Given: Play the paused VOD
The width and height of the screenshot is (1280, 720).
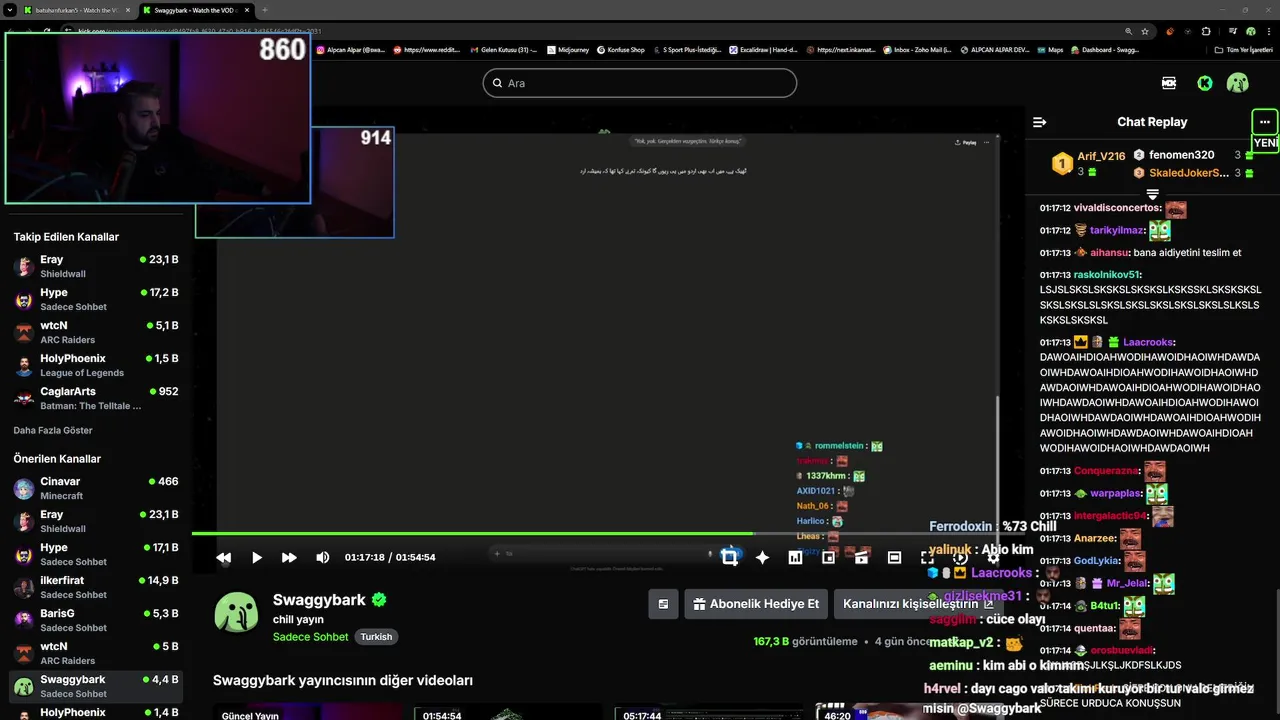Looking at the screenshot, I should click(x=257, y=557).
